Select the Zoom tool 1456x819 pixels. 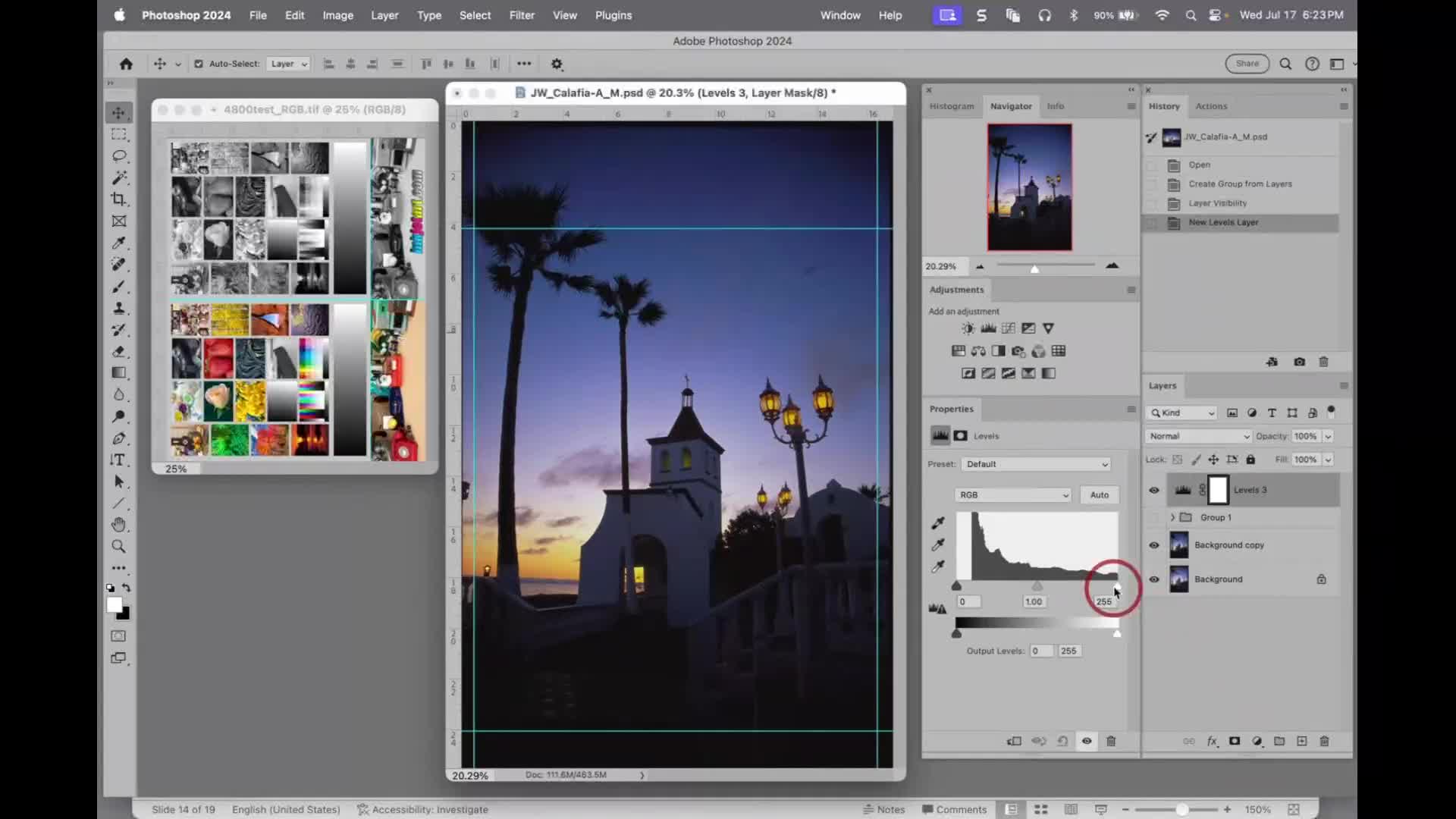click(x=118, y=546)
